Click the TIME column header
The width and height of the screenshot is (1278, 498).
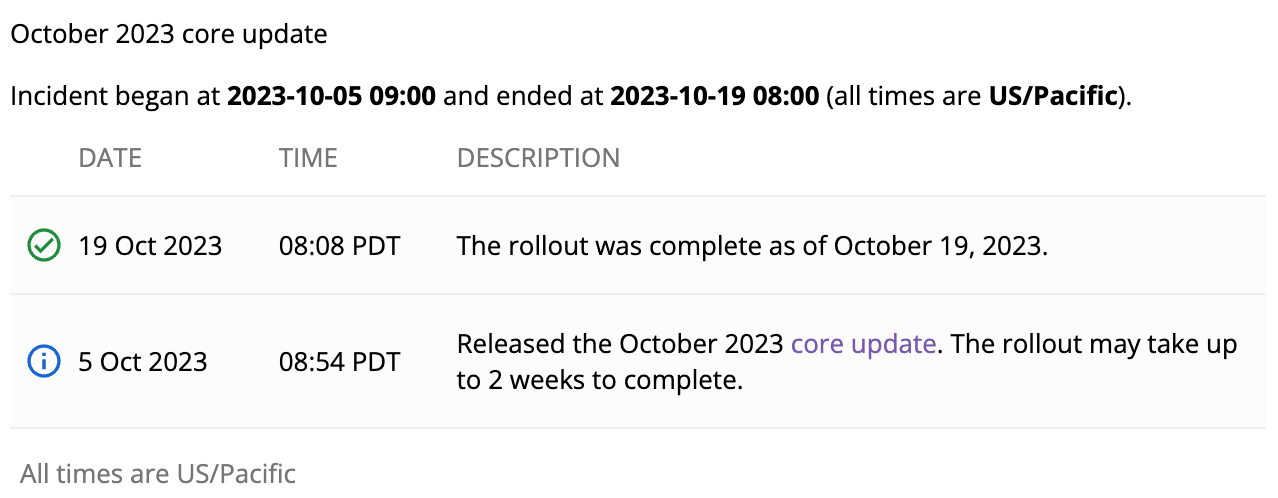pos(308,158)
